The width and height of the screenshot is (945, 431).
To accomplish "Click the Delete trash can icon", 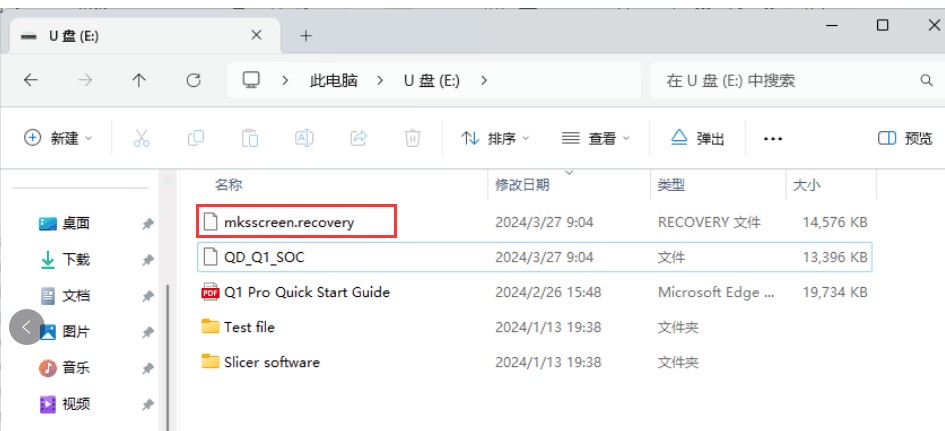I will coord(412,138).
